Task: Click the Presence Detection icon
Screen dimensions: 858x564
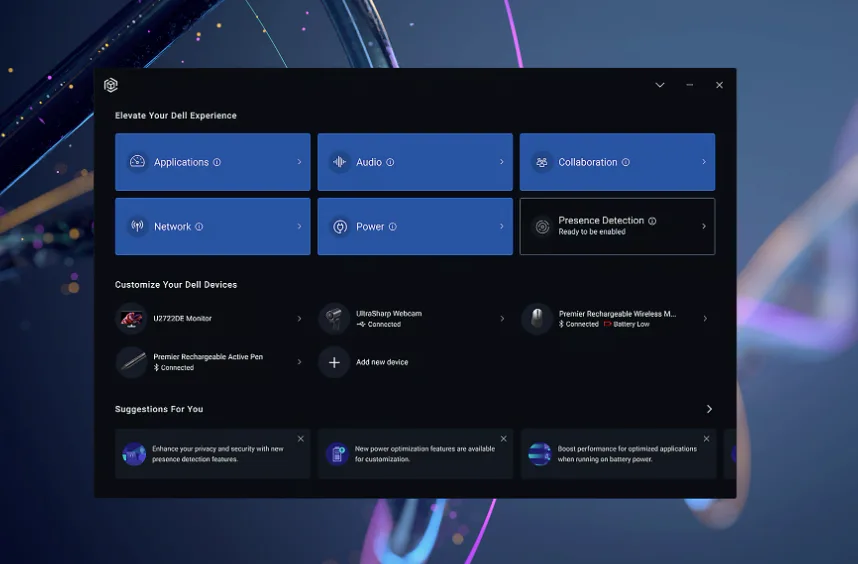Action: [x=542, y=227]
